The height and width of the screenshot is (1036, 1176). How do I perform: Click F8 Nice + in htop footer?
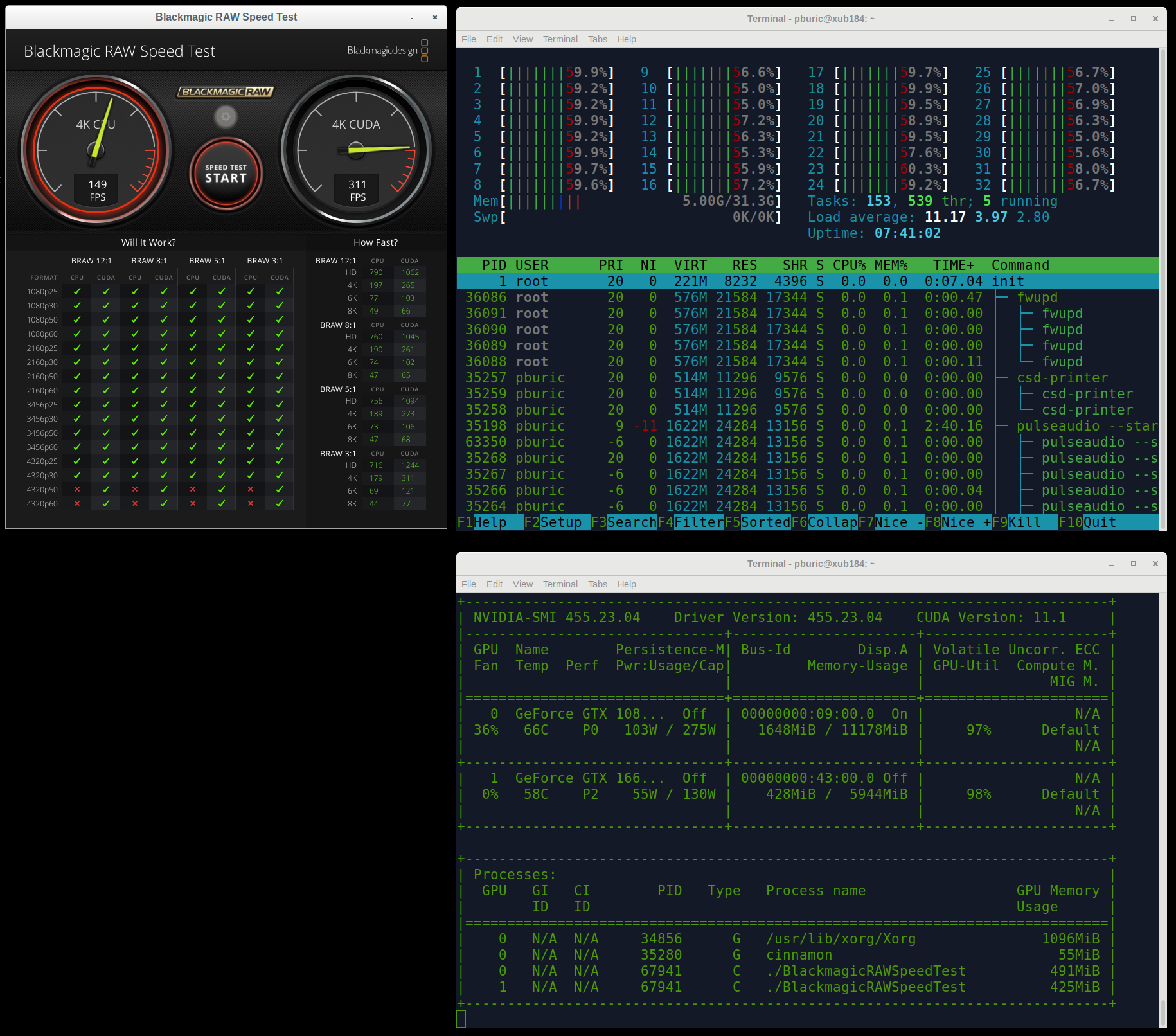click(958, 522)
